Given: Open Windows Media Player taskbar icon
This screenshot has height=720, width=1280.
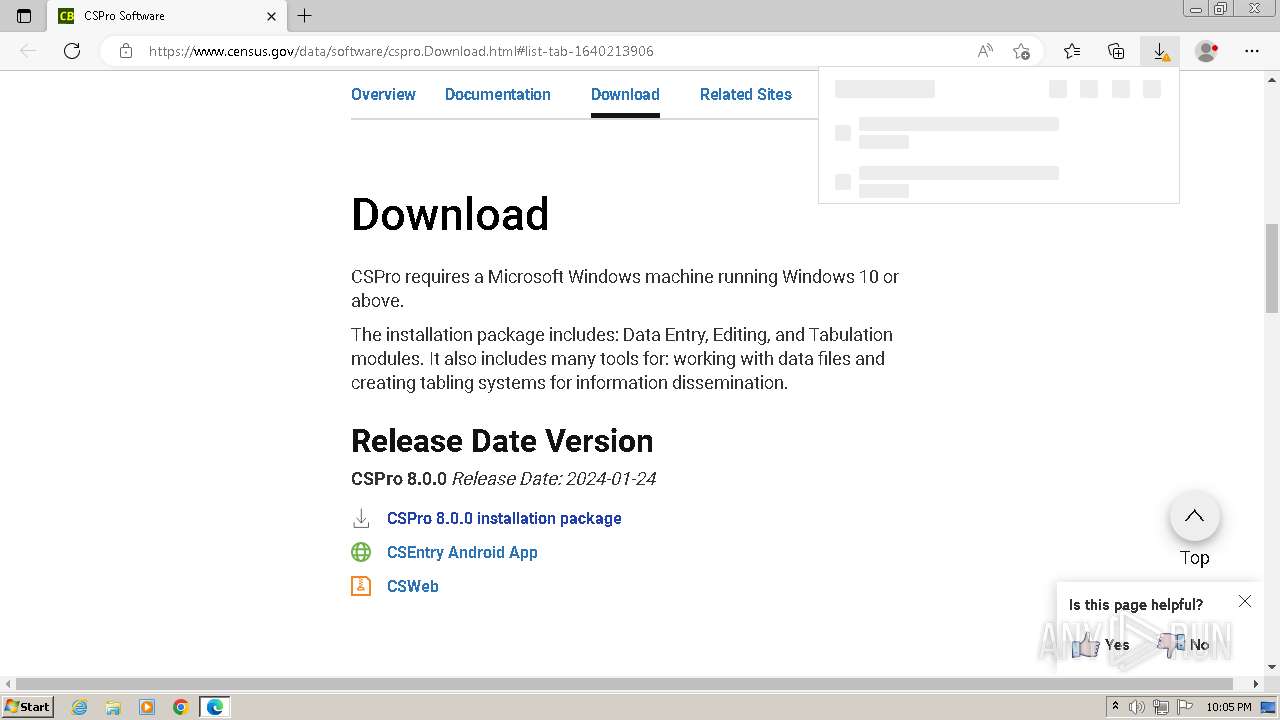Looking at the screenshot, I should (147, 707).
